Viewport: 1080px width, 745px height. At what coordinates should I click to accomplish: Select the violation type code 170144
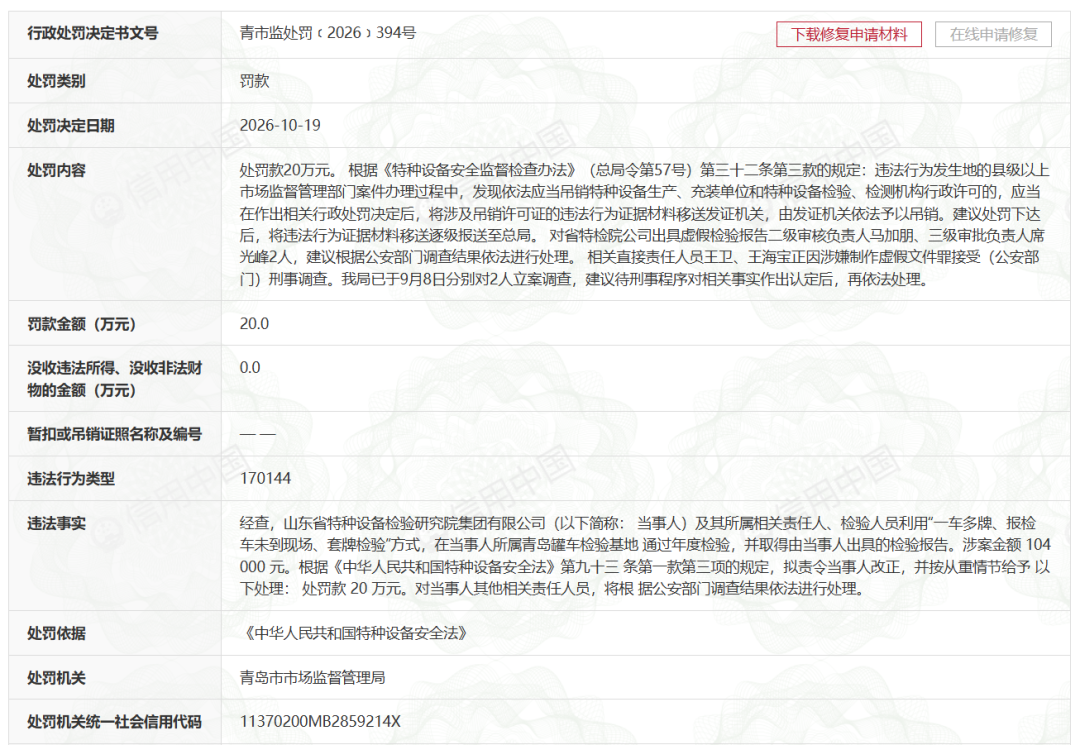pyautogui.click(x=265, y=479)
